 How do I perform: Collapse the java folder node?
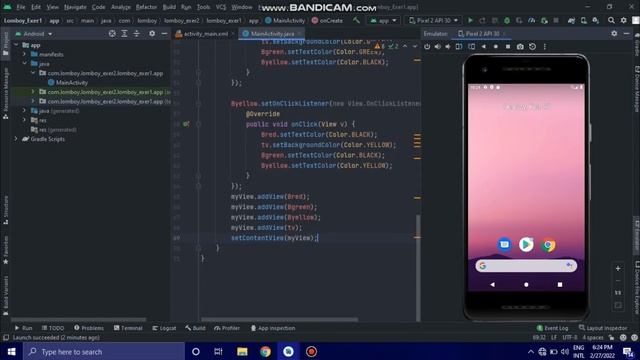[x=24, y=64]
